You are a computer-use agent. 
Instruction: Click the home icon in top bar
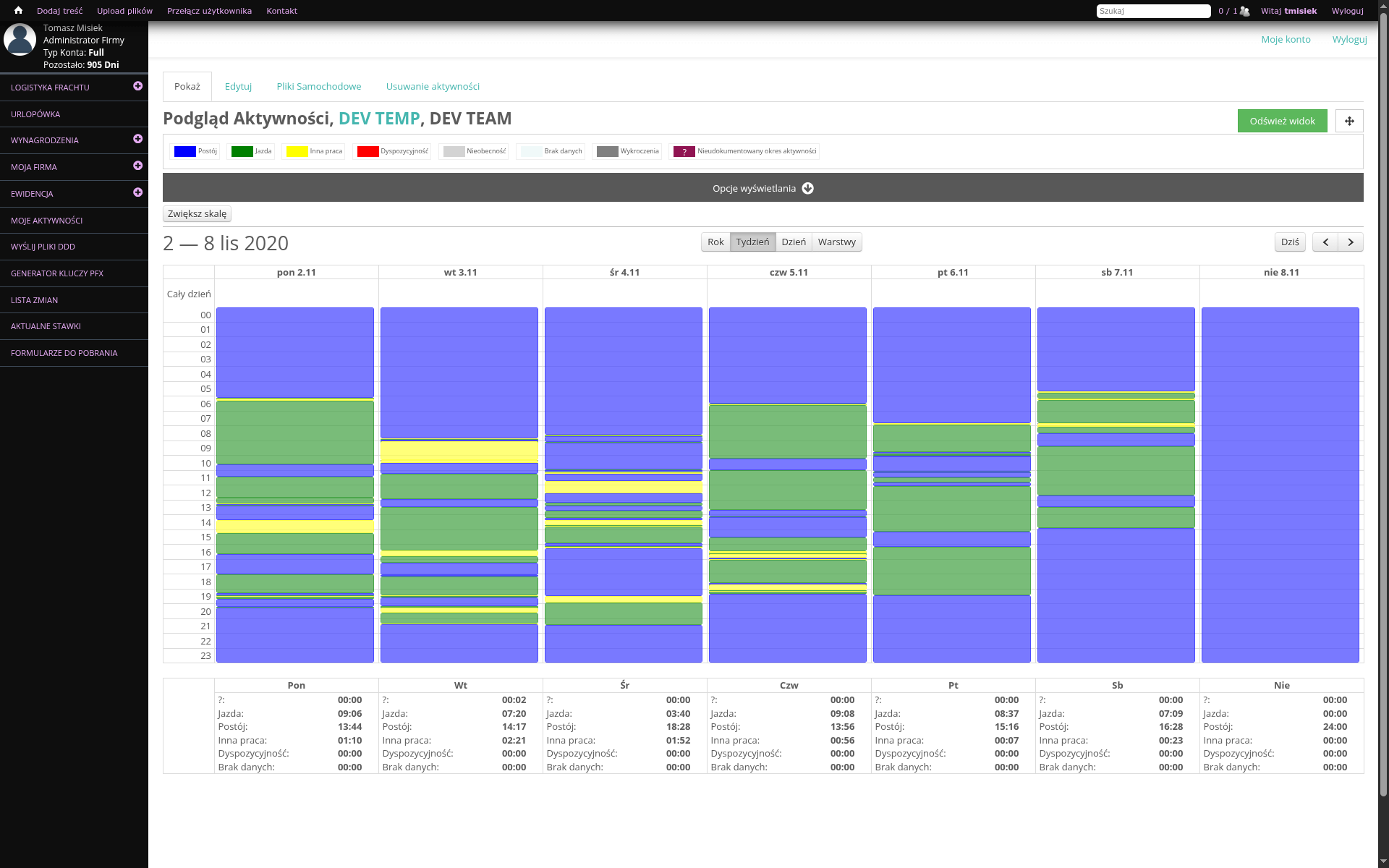18,11
